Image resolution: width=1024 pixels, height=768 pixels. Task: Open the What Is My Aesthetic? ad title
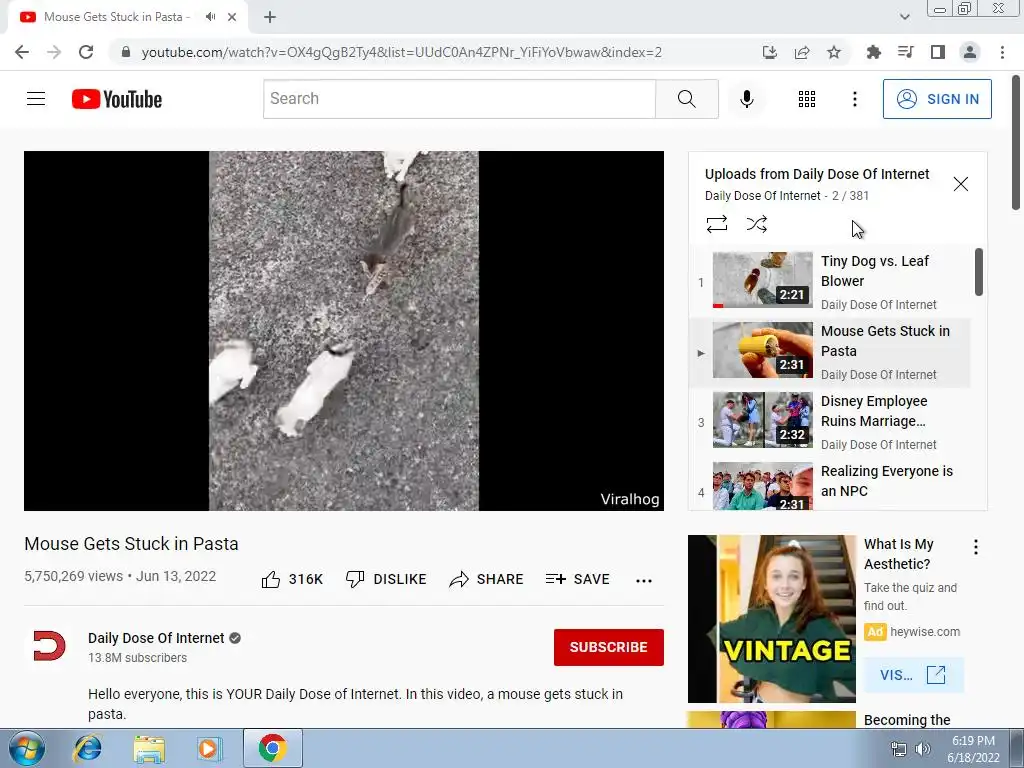[898, 554]
